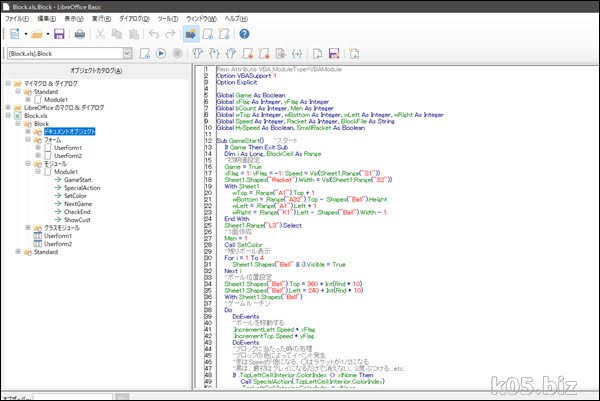The height and width of the screenshot is (401, 600).
Task: Collapse the マイマクロ & ダイアログ node
Action: pos(8,83)
